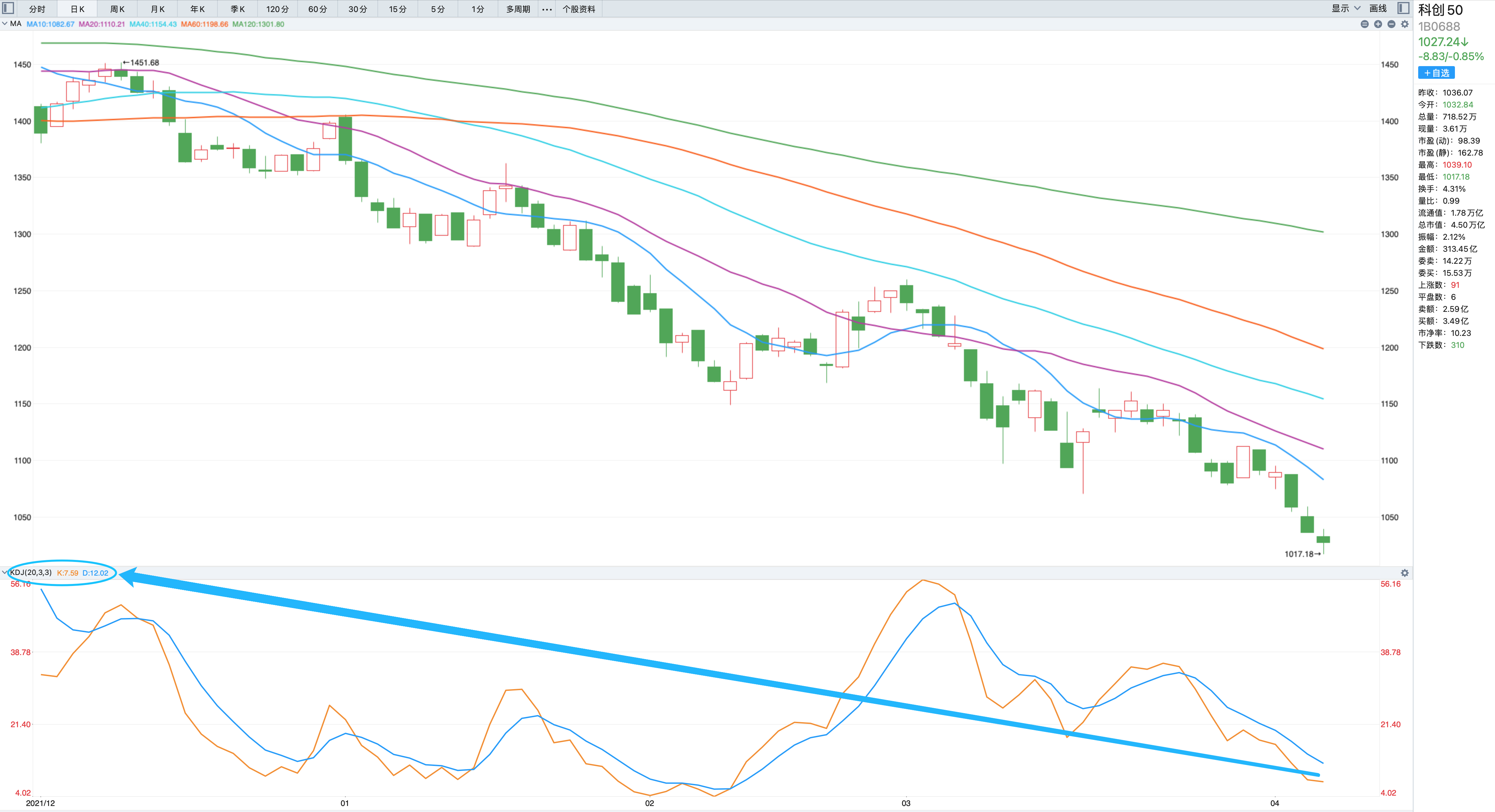Screen dimensions: 1495x812
Task: Toggle the left sidebar panel icon
Action: click(x=8, y=8)
